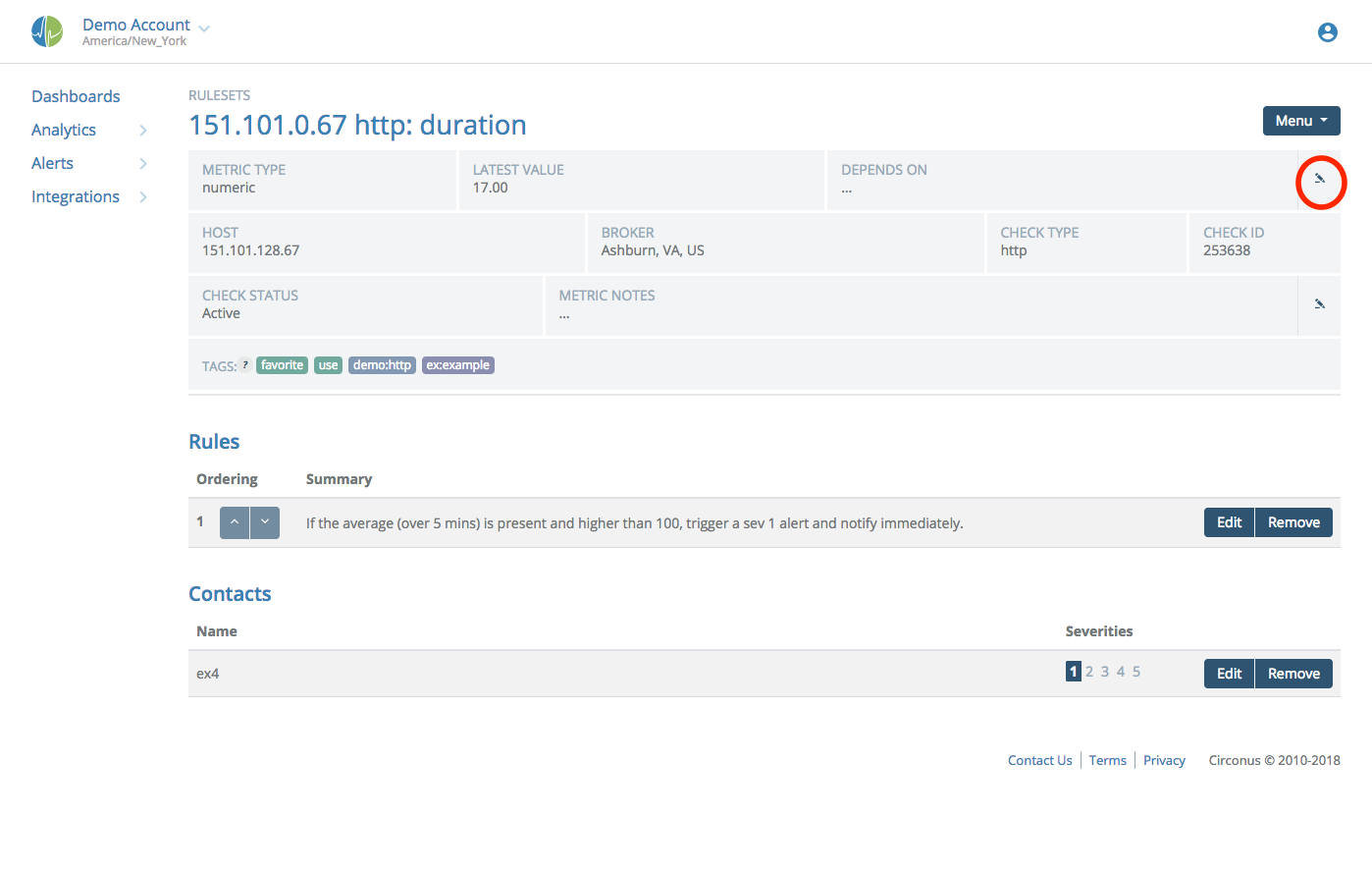Viewport: 1372px width, 871px height.
Task: Enable severity 3 for contact ex4
Action: point(1104,671)
